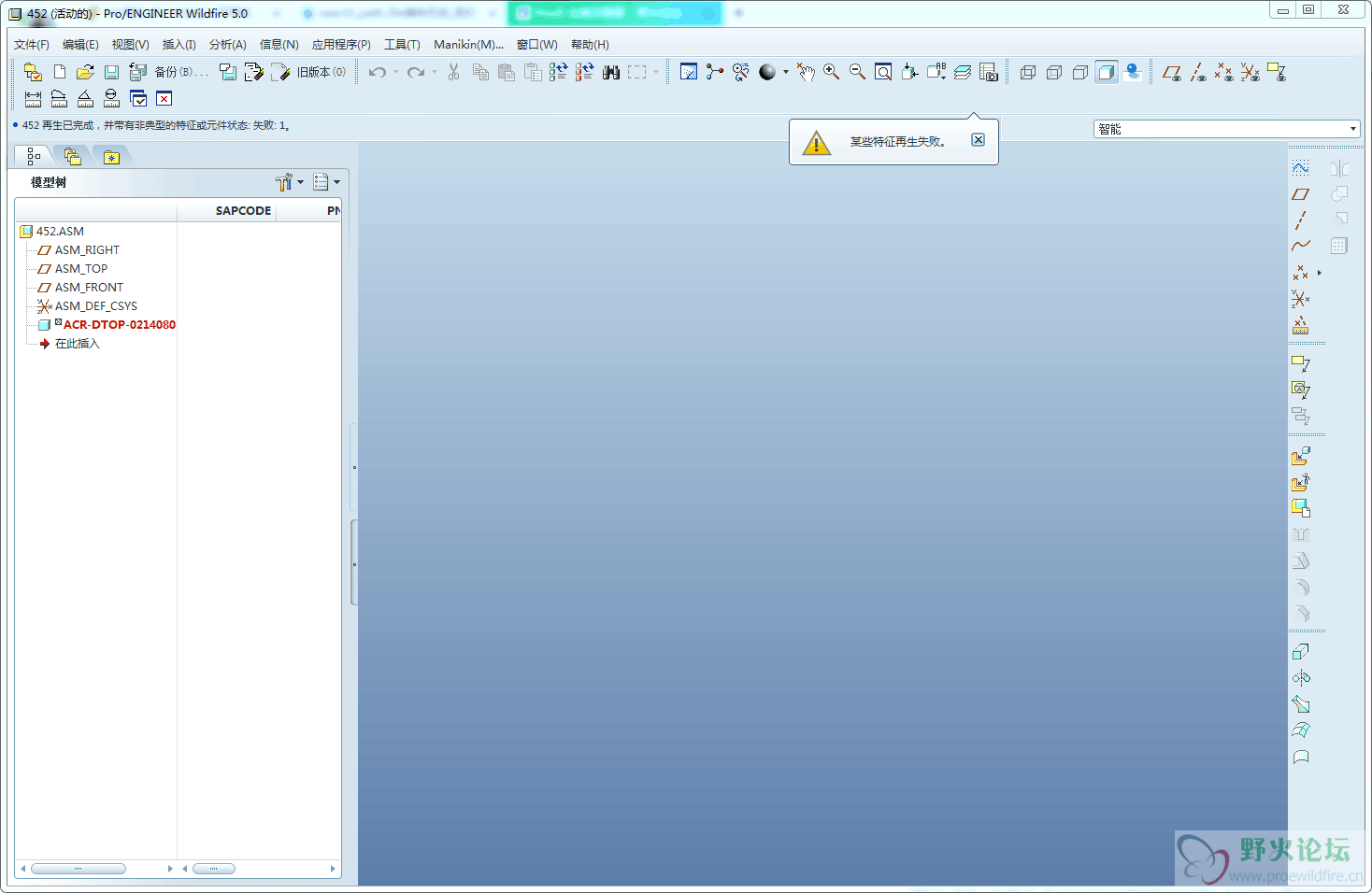This screenshot has height=893, width=1372.
Task: Toggle coordinate systems display
Action: 1251,72
